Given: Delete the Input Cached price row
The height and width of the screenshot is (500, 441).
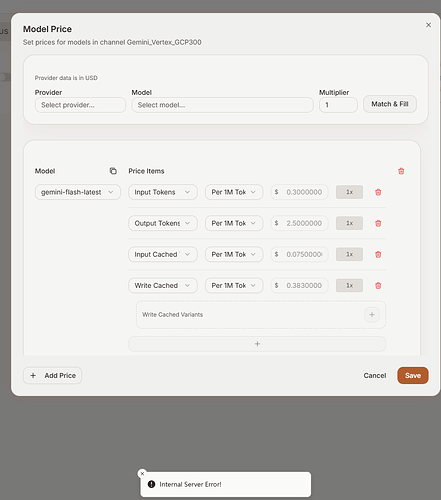Looking at the screenshot, I should tap(378, 255).
